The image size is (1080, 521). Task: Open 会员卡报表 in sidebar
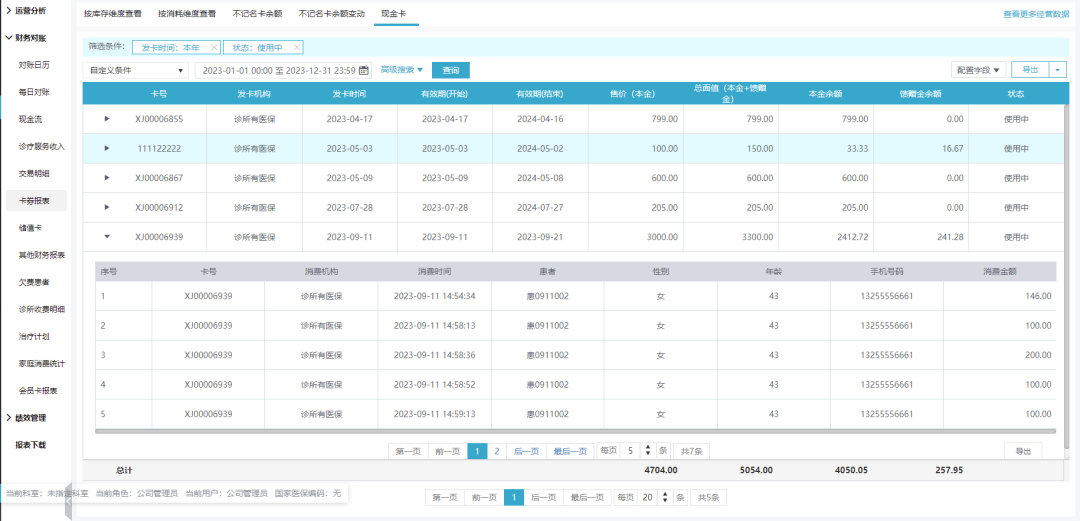coord(38,391)
